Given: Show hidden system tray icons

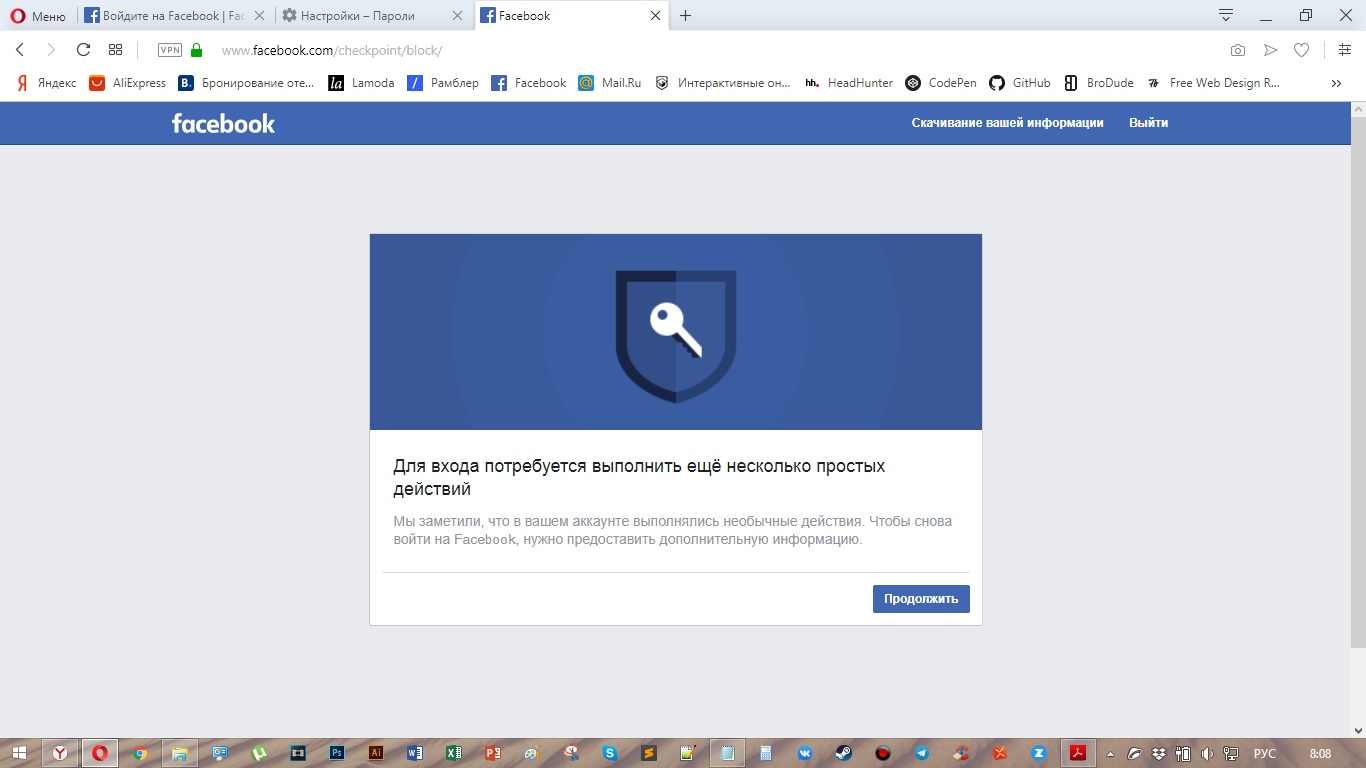Looking at the screenshot, I should pyautogui.click(x=1110, y=753).
